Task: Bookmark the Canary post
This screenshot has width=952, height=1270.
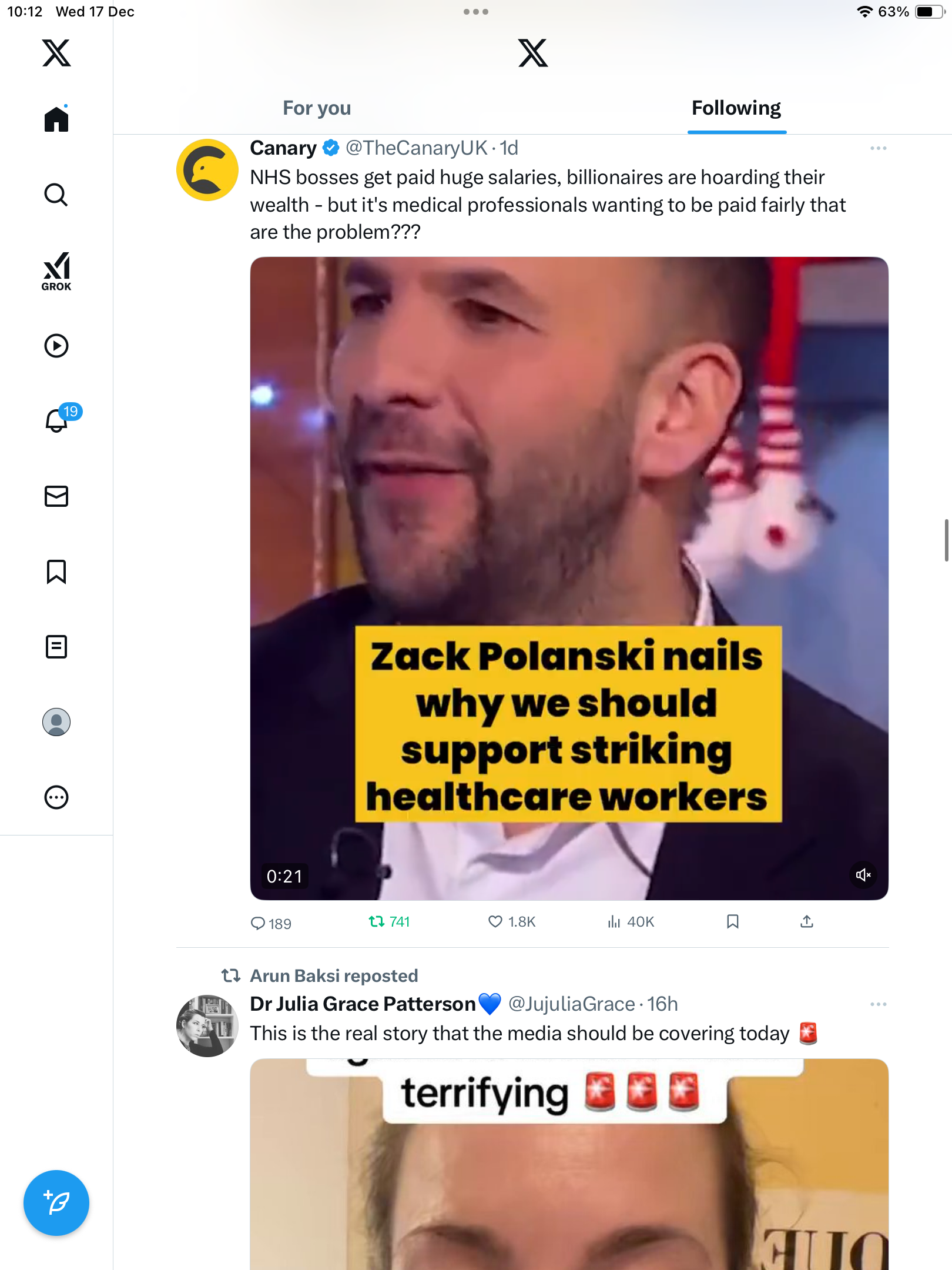Action: (x=732, y=921)
